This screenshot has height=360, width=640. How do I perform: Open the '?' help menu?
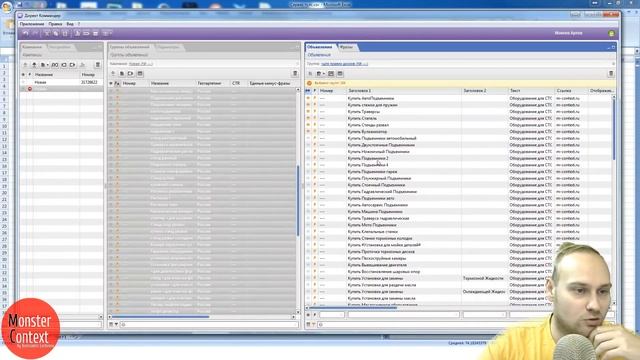[79, 24]
